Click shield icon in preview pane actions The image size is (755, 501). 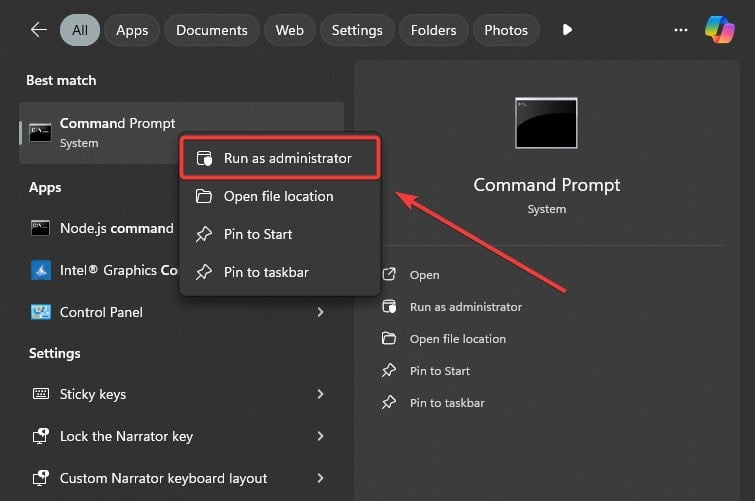[389, 306]
